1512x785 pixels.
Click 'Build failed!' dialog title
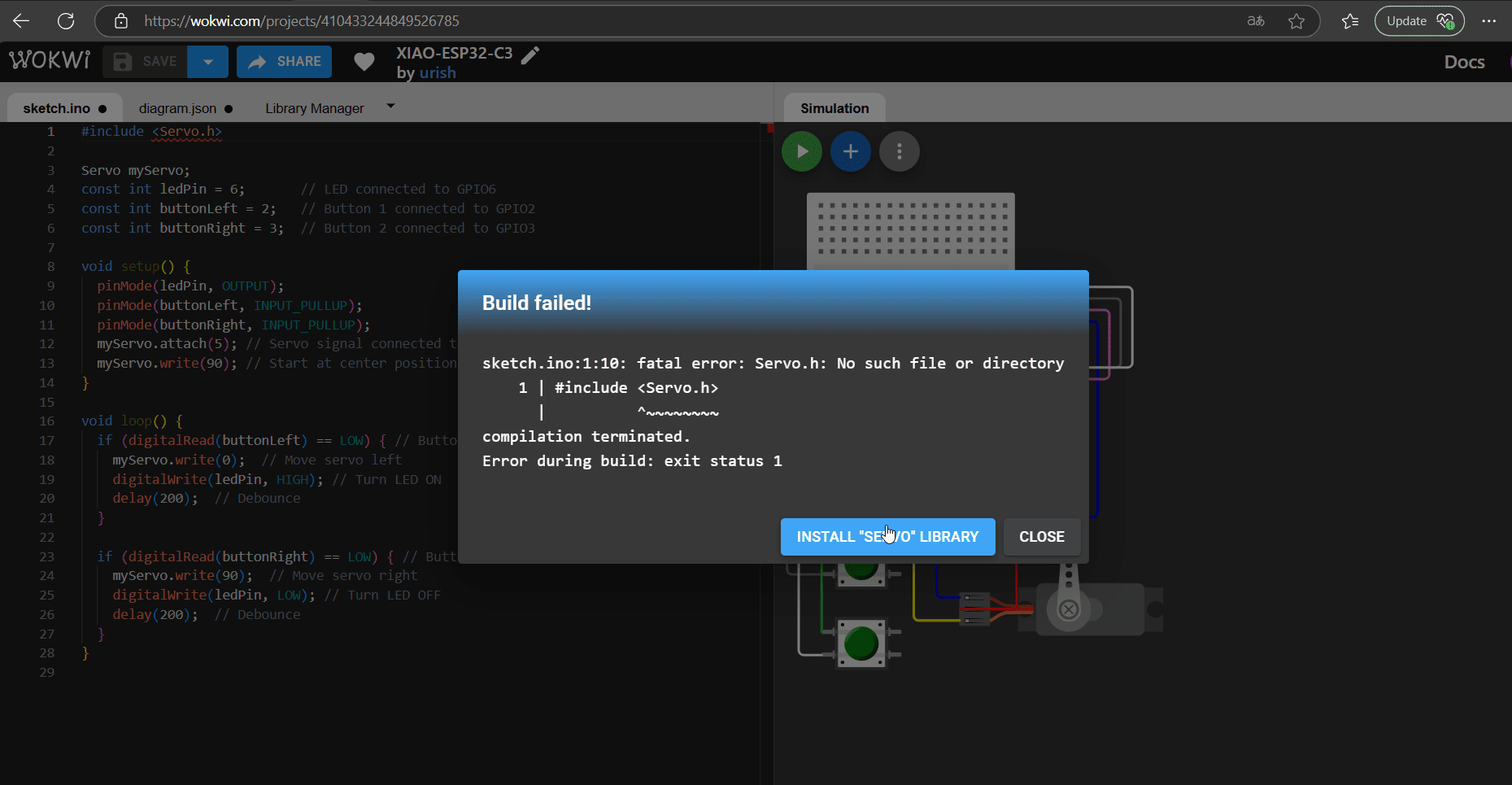537,303
